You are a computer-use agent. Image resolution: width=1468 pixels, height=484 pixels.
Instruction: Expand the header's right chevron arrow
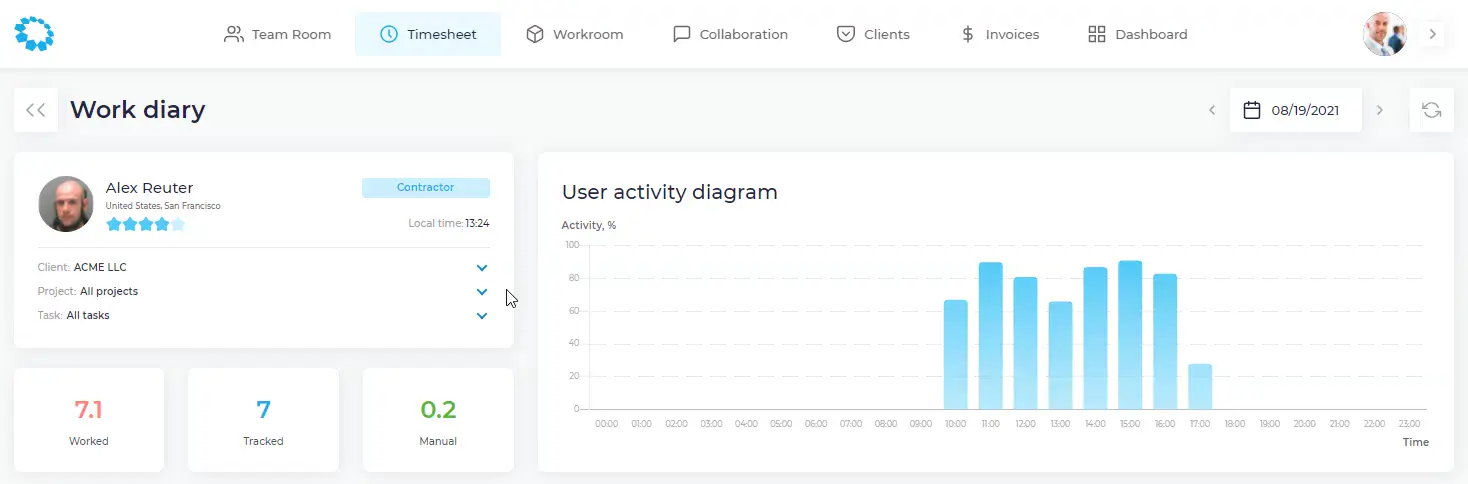[x=1432, y=34]
